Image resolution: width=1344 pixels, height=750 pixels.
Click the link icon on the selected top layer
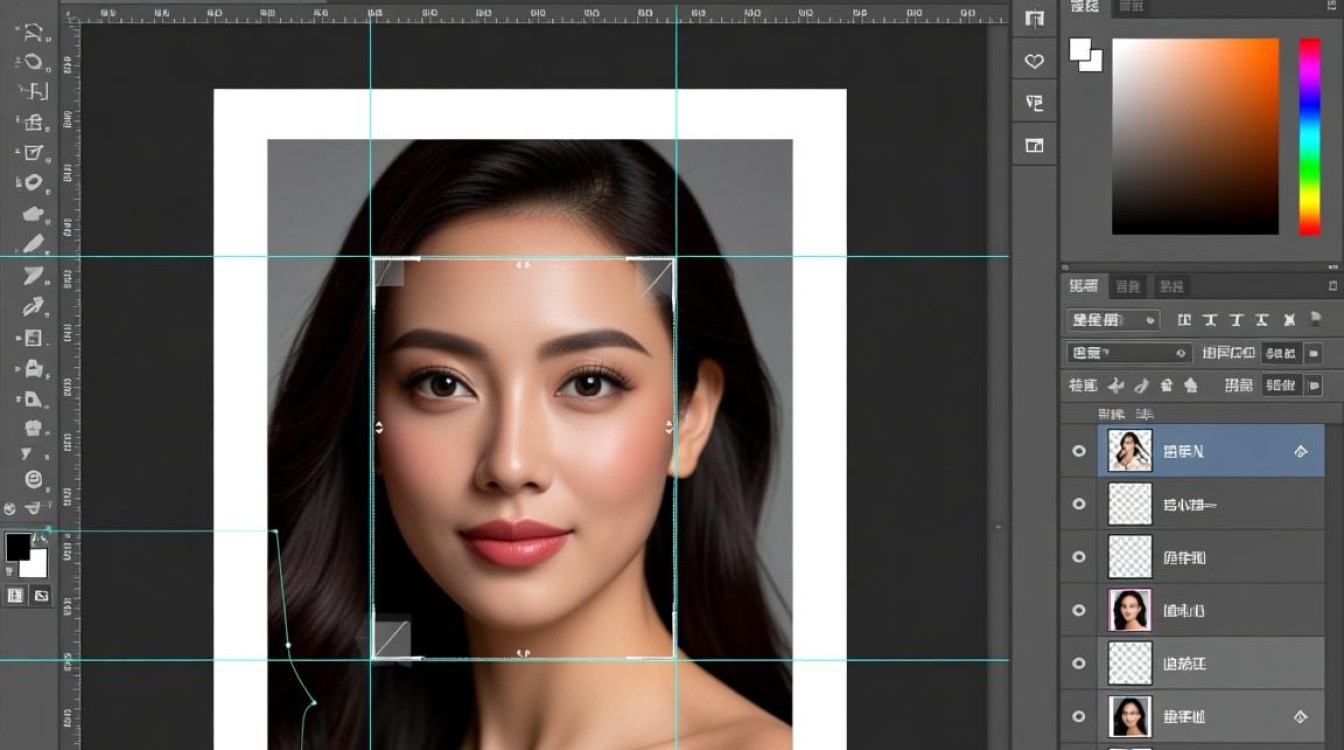click(x=1301, y=451)
